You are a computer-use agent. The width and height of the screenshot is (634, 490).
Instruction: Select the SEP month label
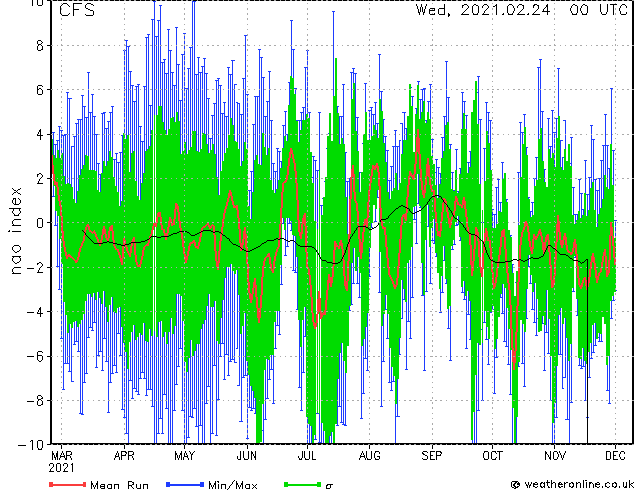click(x=432, y=456)
